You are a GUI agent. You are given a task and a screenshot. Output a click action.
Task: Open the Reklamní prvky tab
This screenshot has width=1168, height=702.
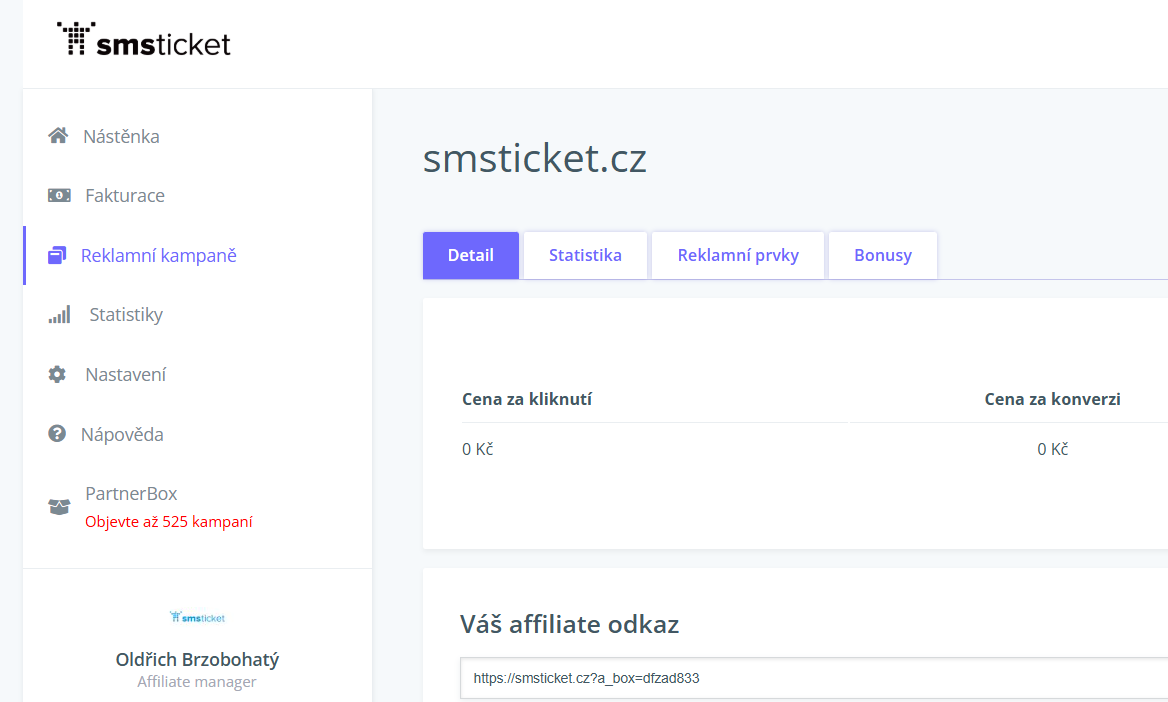click(738, 255)
